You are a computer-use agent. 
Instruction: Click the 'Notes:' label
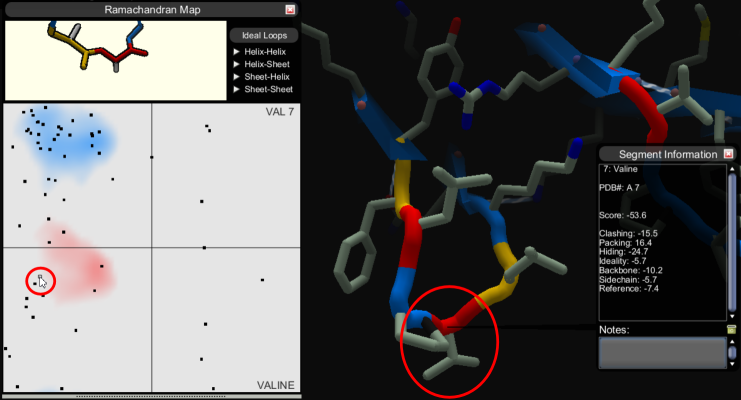pos(614,330)
